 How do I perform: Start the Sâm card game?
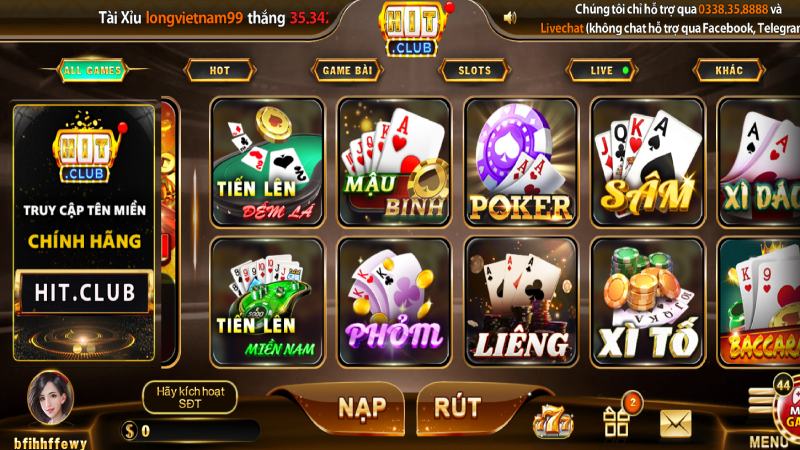[x=647, y=162]
